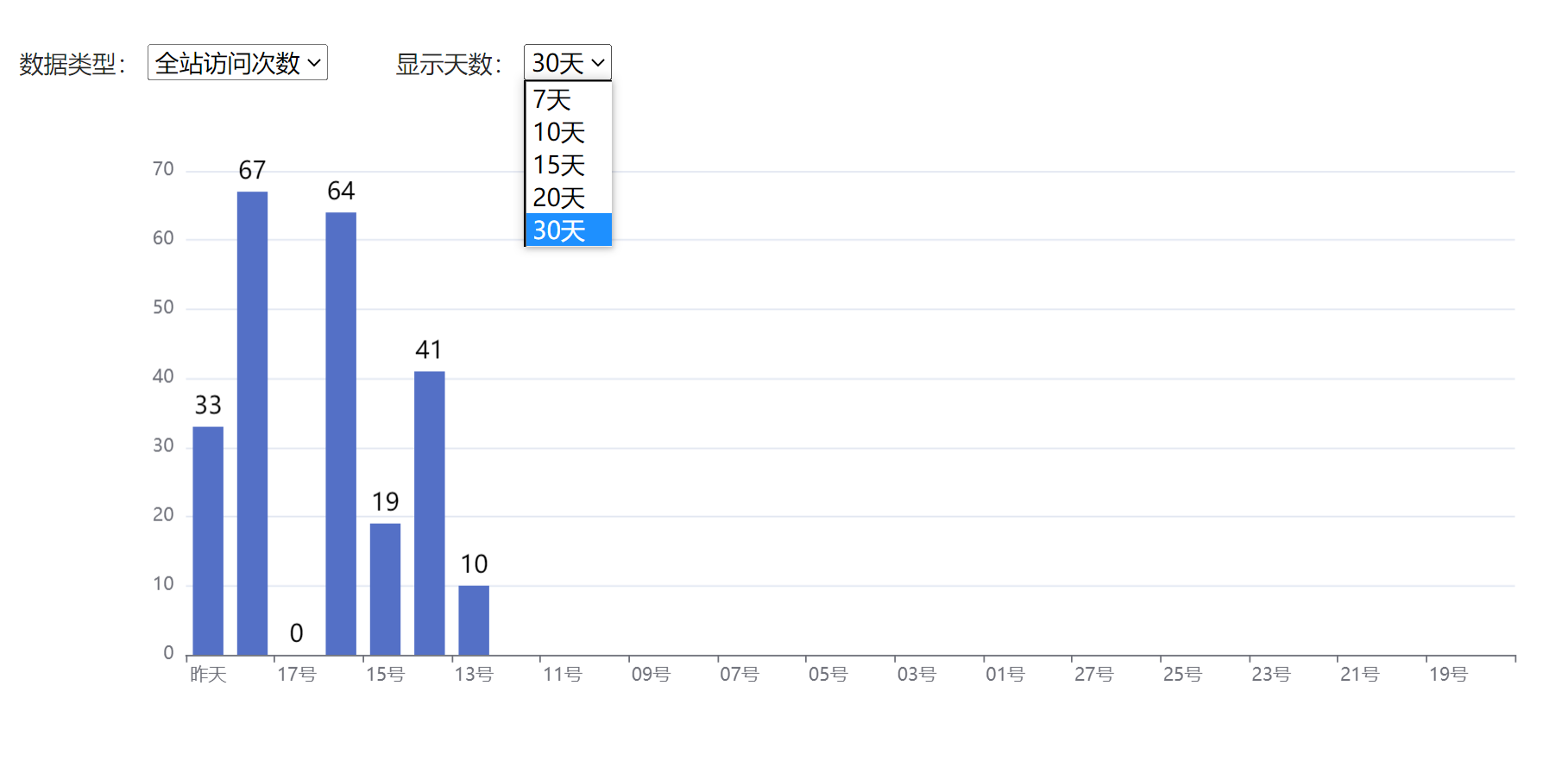
Task: Select 7天 from the days list
Action: coord(569,99)
